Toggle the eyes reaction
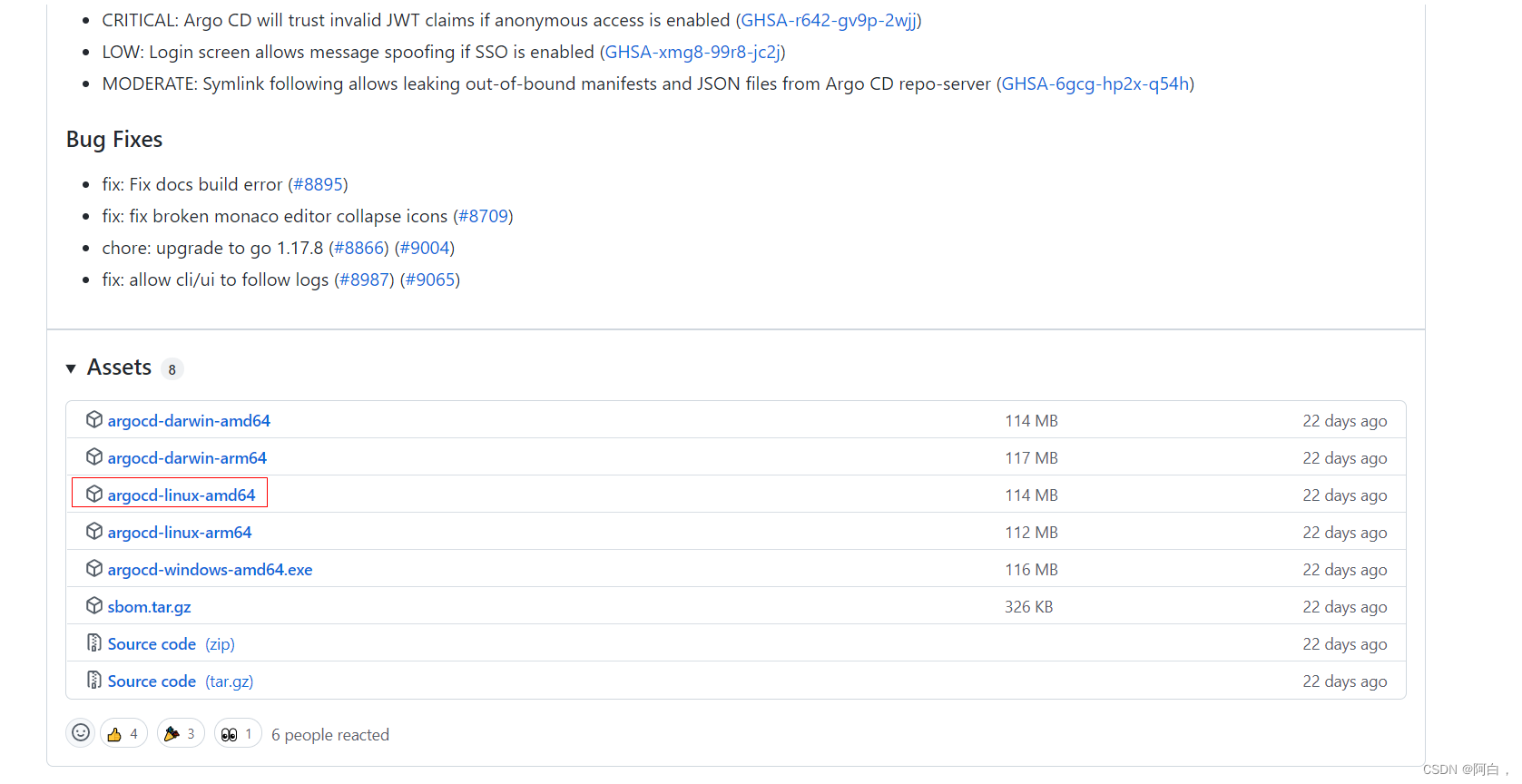The width and height of the screenshot is (1522, 784). tap(238, 733)
